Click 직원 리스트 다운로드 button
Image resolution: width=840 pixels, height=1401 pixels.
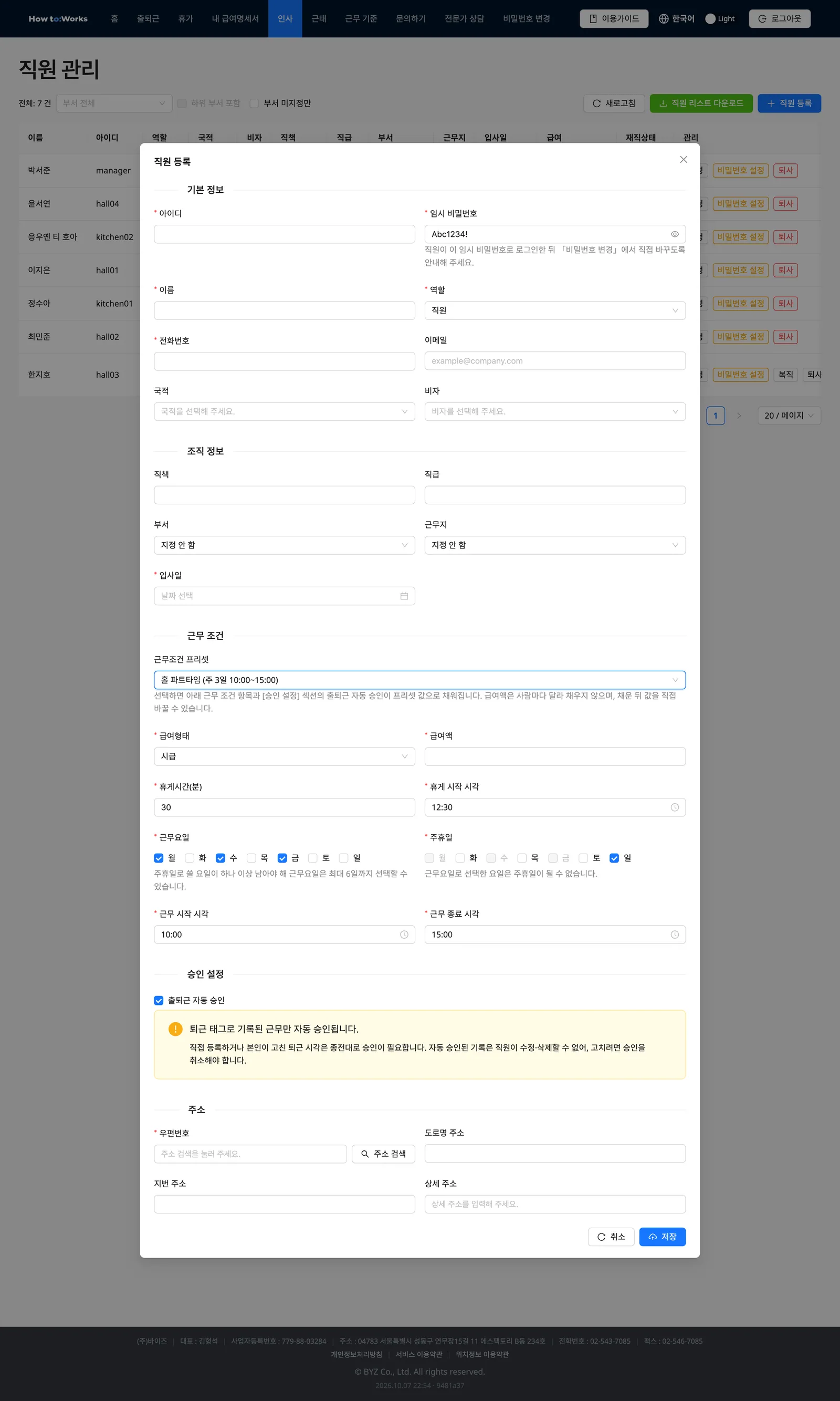(x=701, y=103)
